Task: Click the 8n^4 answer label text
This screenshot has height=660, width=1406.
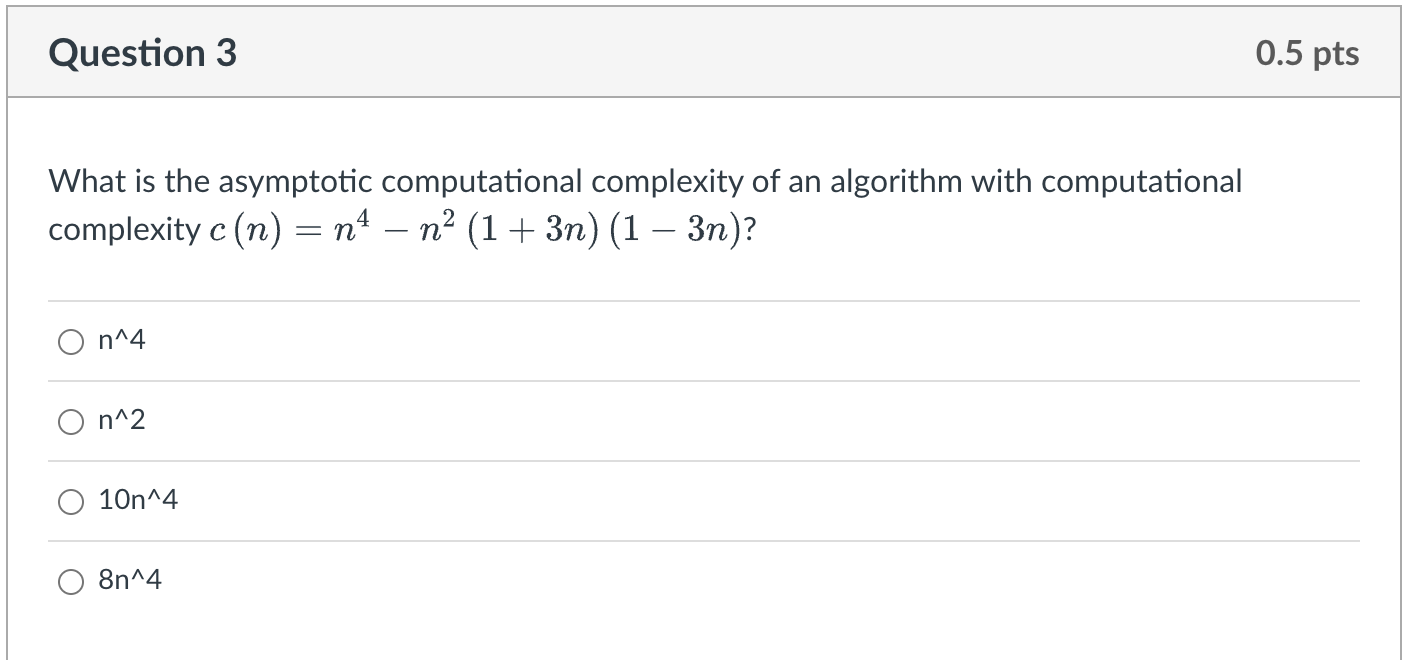Action: pyautogui.click(x=132, y=580)
